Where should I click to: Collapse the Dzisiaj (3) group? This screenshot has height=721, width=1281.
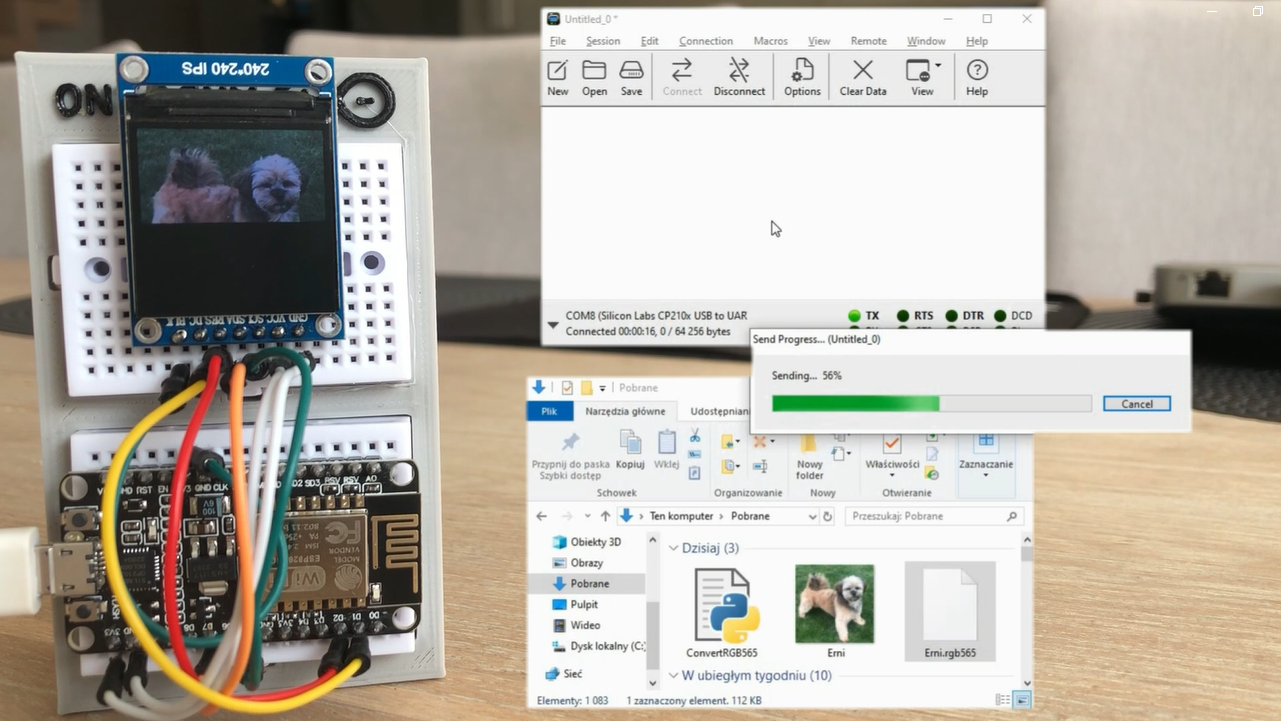click(x=674, y=548)
